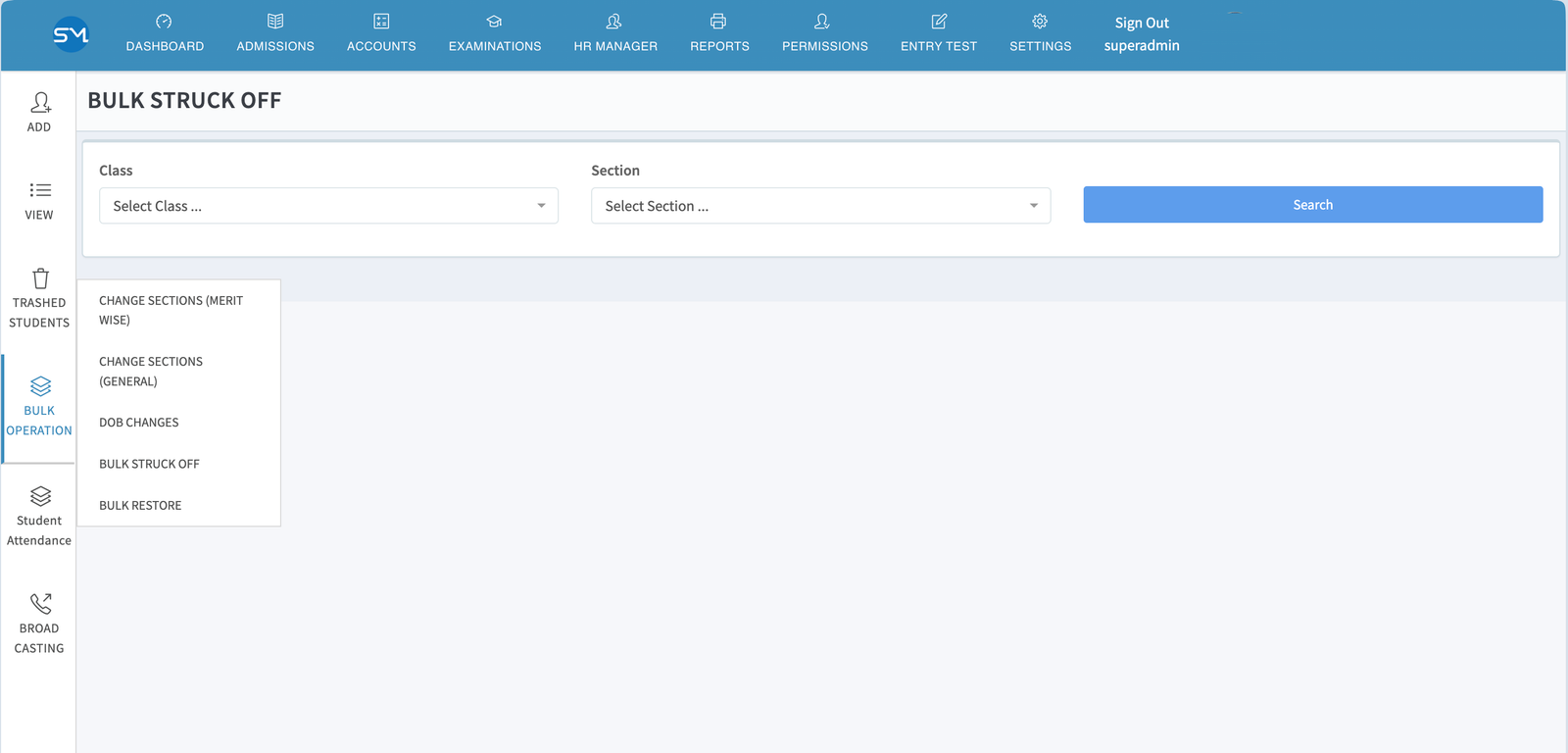Click the Select Section dropdown arrow
Image resolution: width=1568 pixels, height=753 pixels.
[1034, 206]
